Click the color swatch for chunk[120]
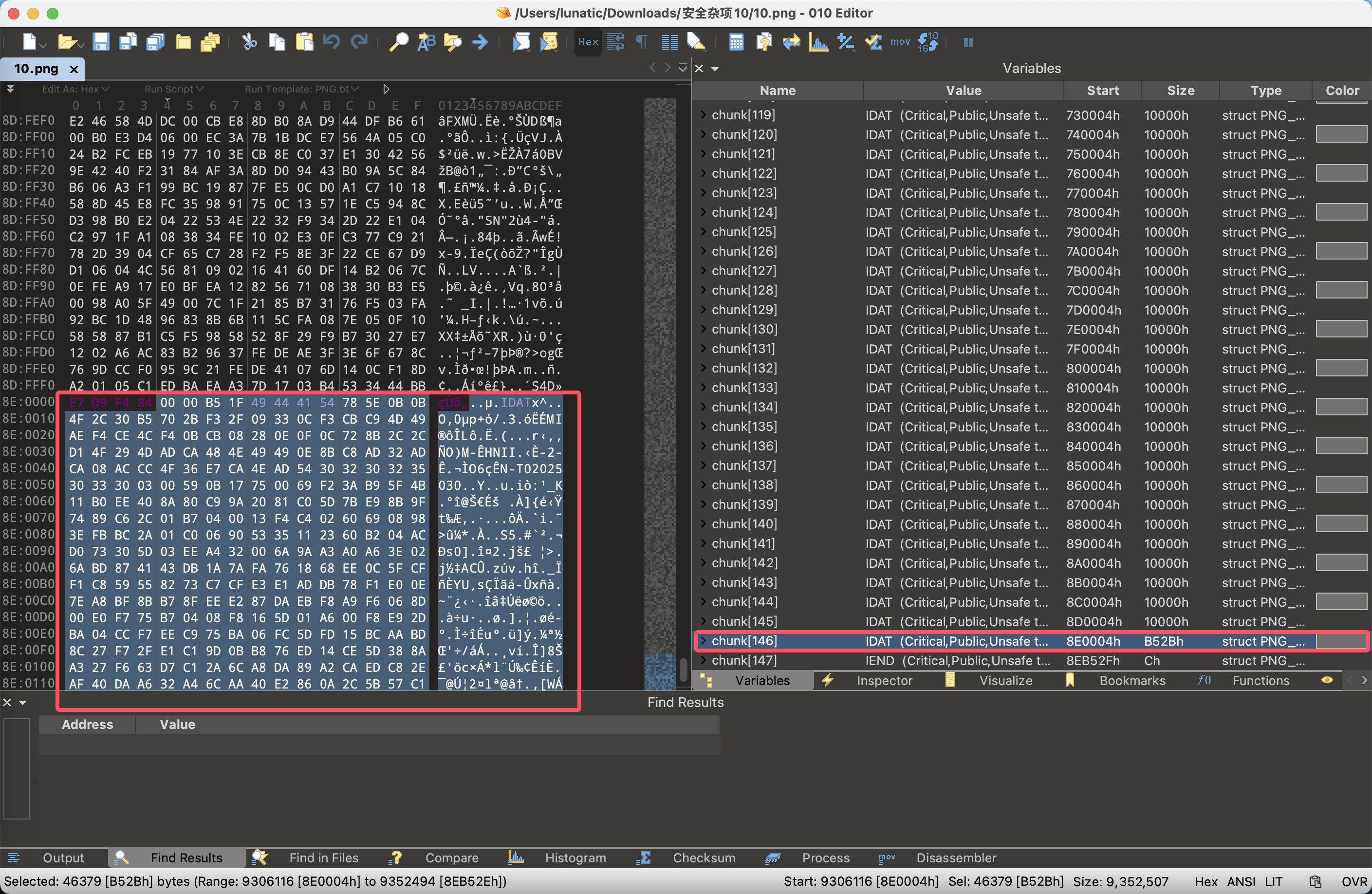The height and width of the screenshot is (894, 1372). click(x=1341, y=134)
